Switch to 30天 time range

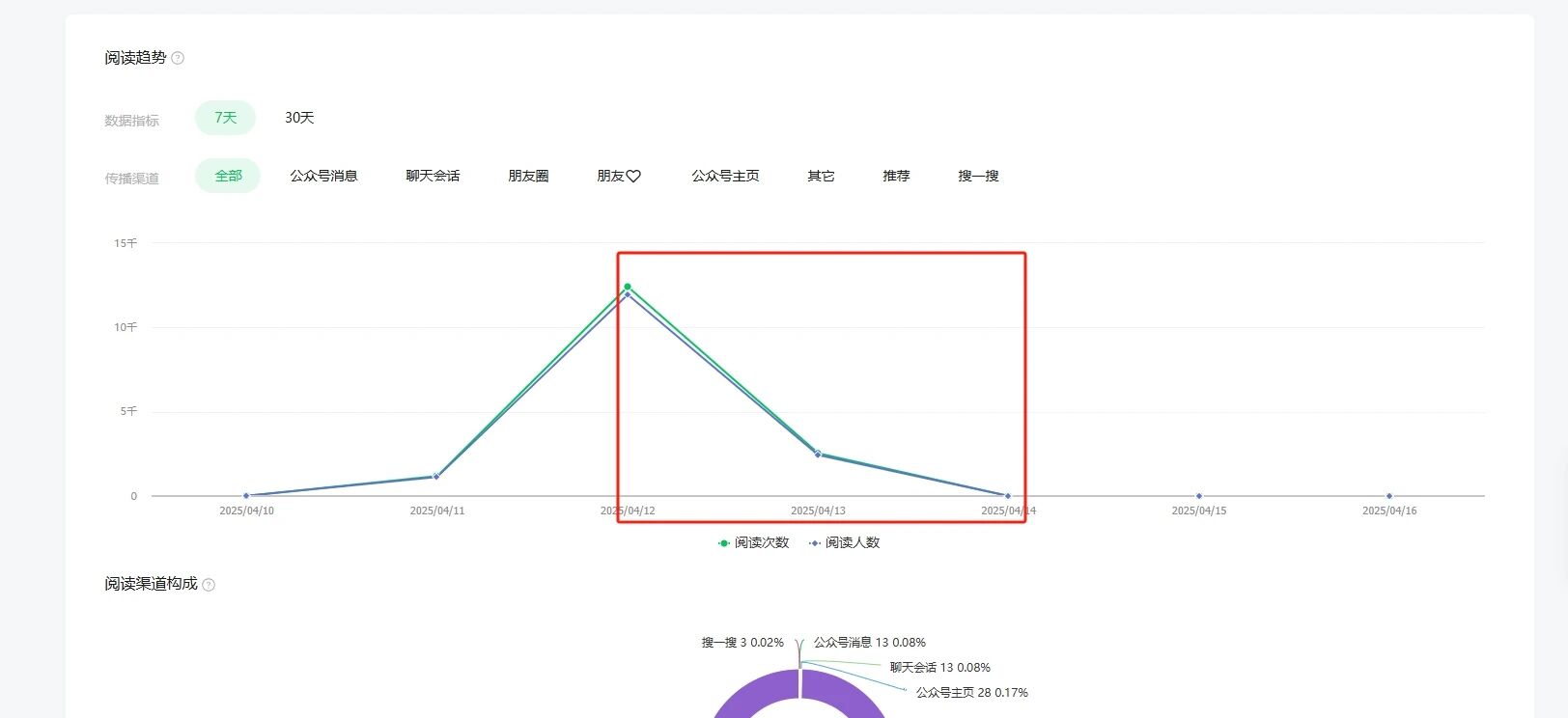pyautogui.click(x=299, y=118)
